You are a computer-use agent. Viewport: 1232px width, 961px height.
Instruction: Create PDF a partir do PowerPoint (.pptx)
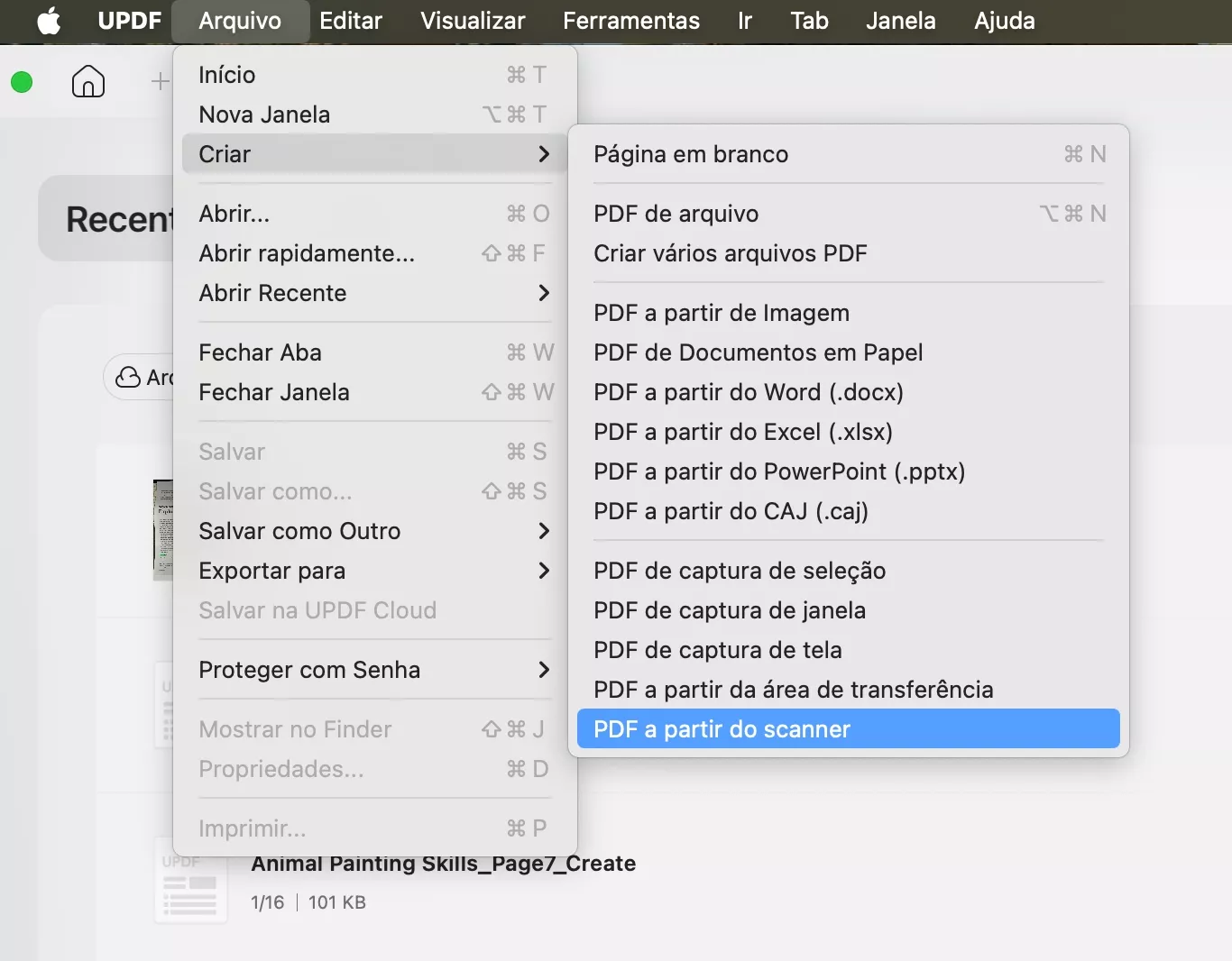point(849,471)
